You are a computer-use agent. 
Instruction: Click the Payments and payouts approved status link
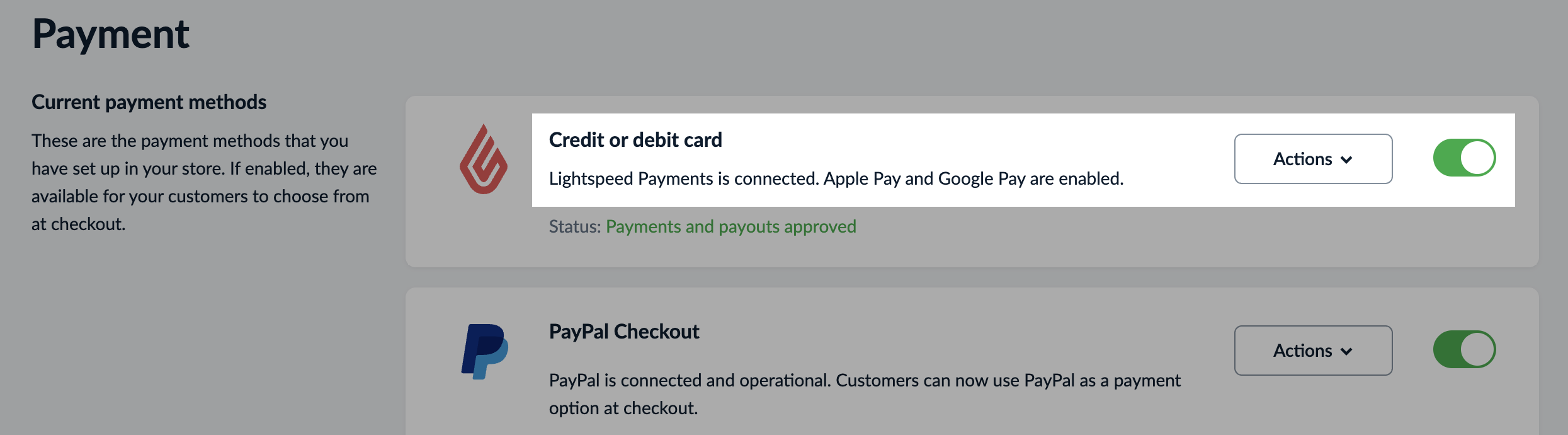coord(731,226)
